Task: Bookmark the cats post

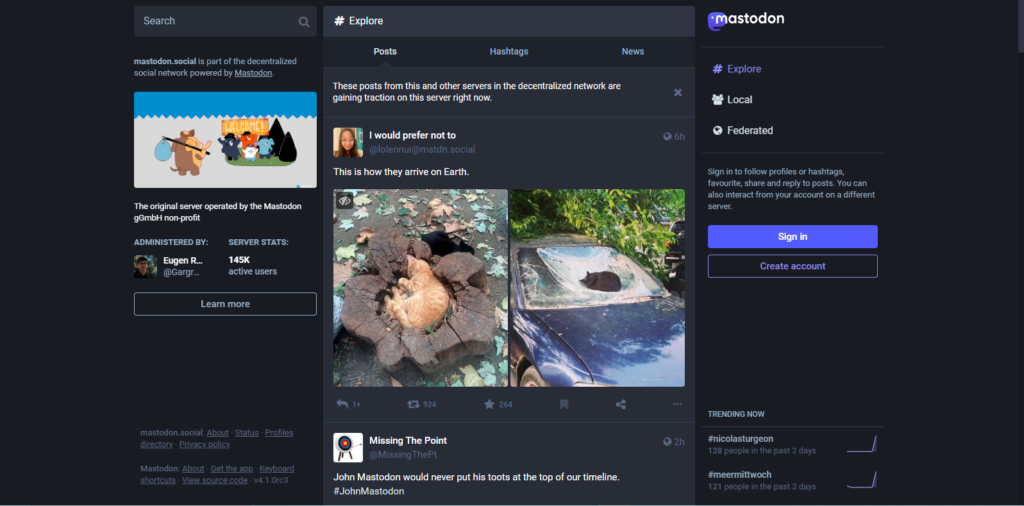Action: pyautogui.click(x=564, y=404)
